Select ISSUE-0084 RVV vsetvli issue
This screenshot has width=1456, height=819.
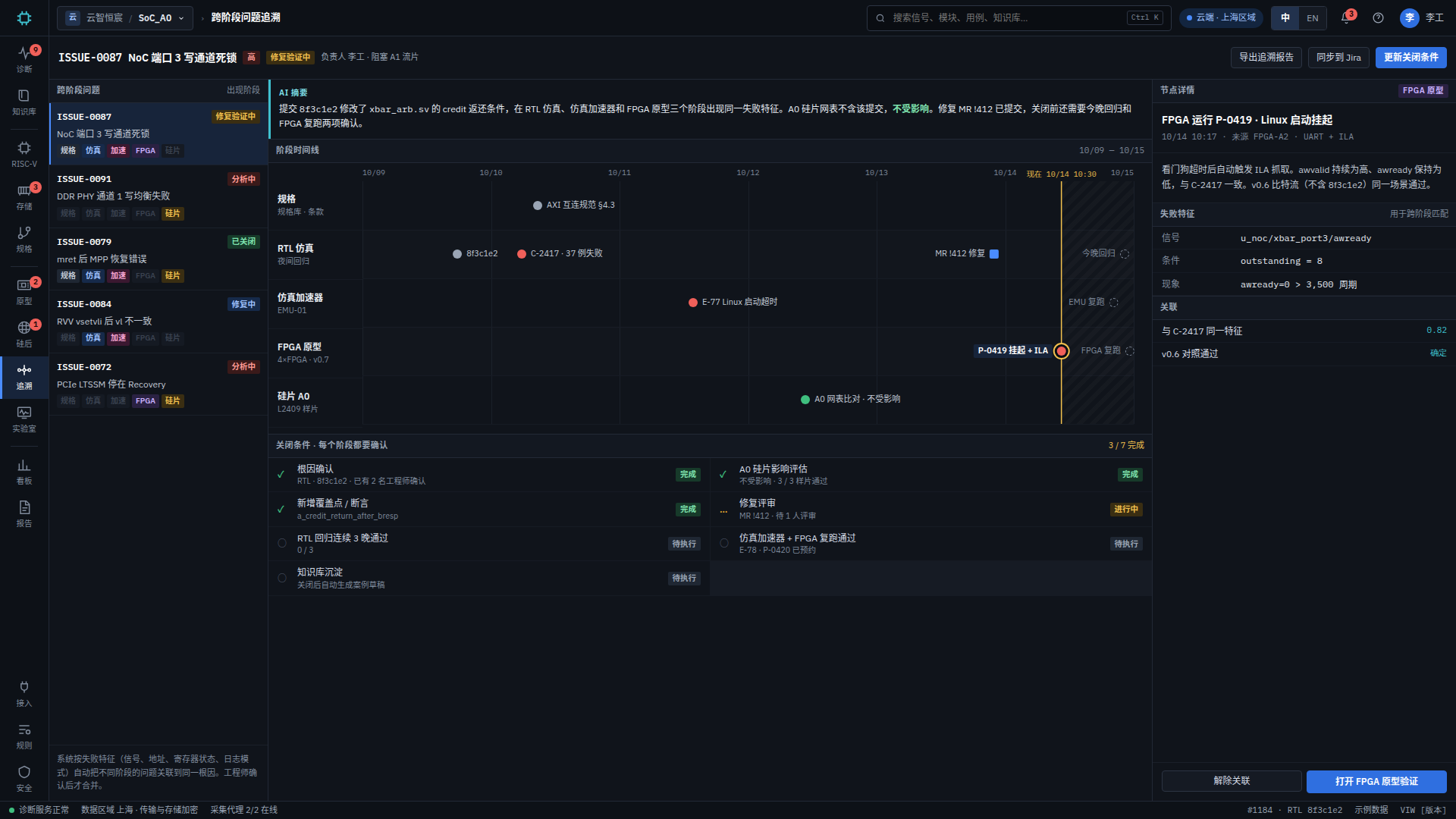click(x=158, y=322)
